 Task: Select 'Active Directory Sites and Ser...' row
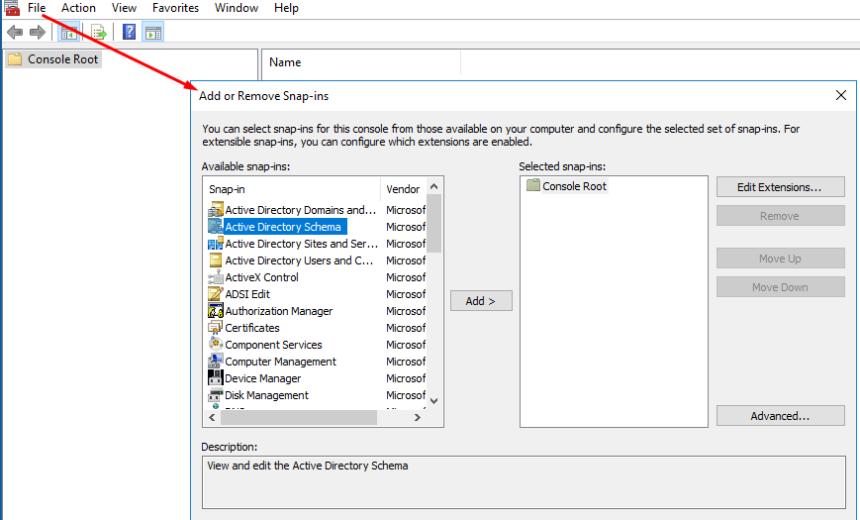click(316, 244)
